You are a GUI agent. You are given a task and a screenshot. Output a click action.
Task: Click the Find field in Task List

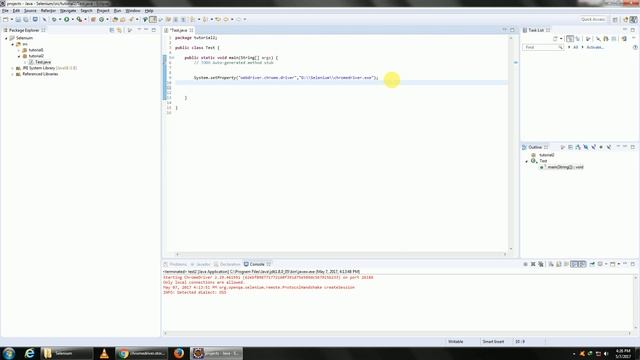tap(543, 47)
